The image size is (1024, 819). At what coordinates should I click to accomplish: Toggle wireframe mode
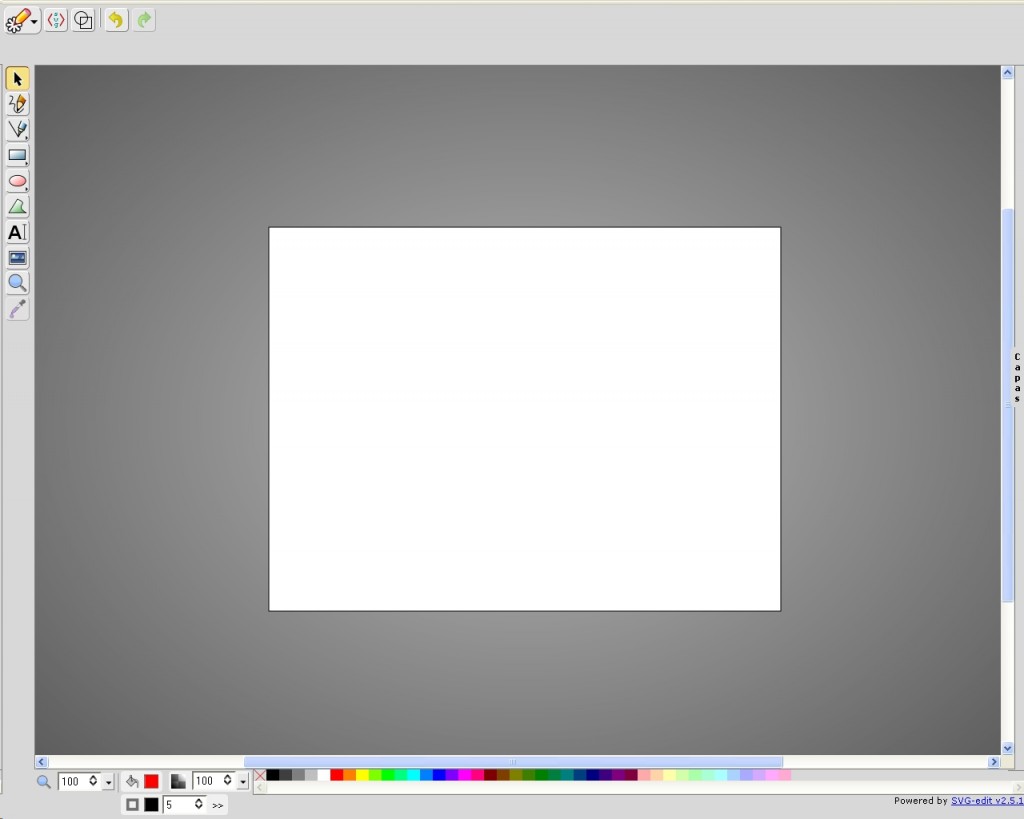(x=84, y=20)
